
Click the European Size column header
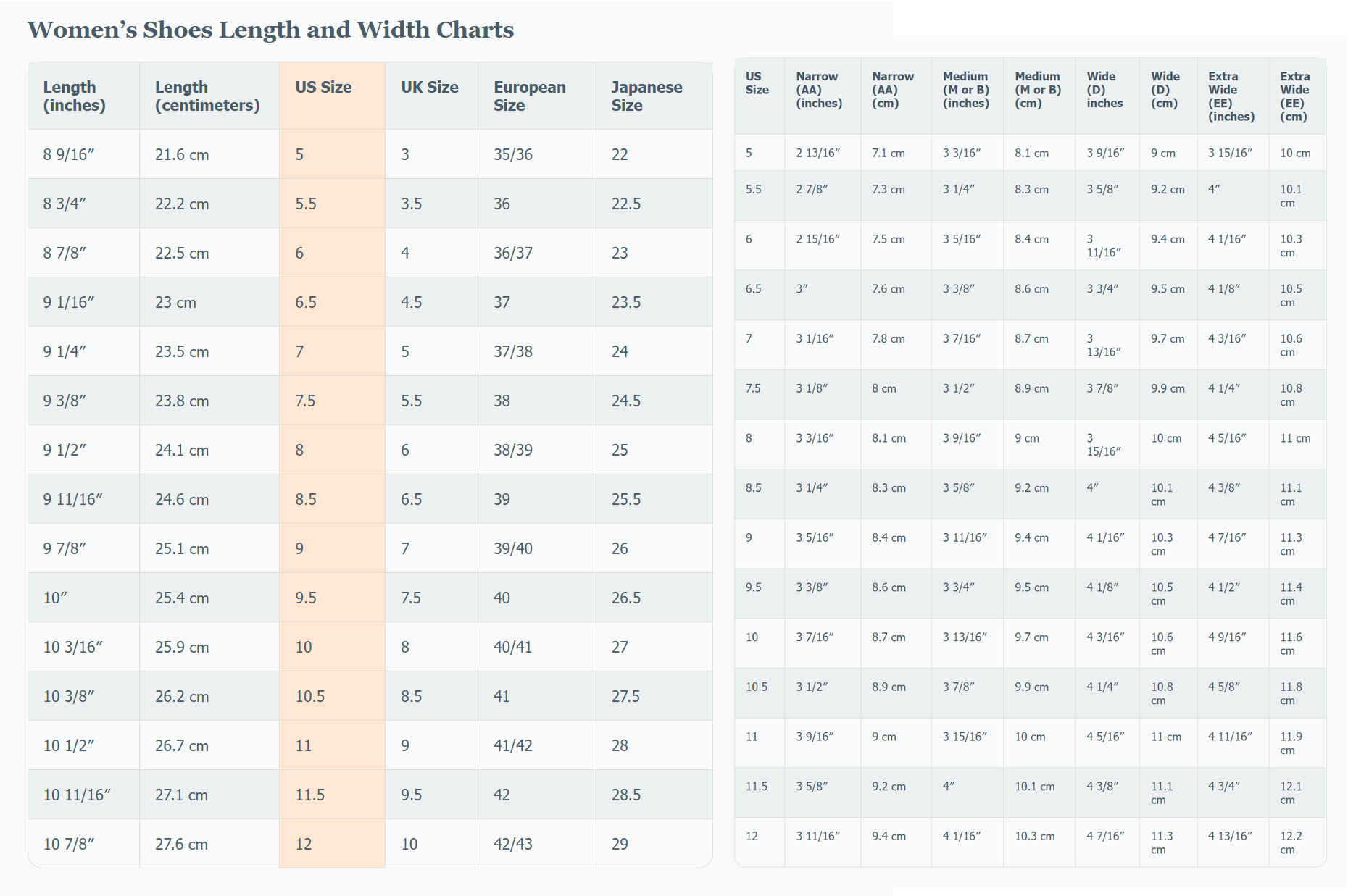point(530,96)
